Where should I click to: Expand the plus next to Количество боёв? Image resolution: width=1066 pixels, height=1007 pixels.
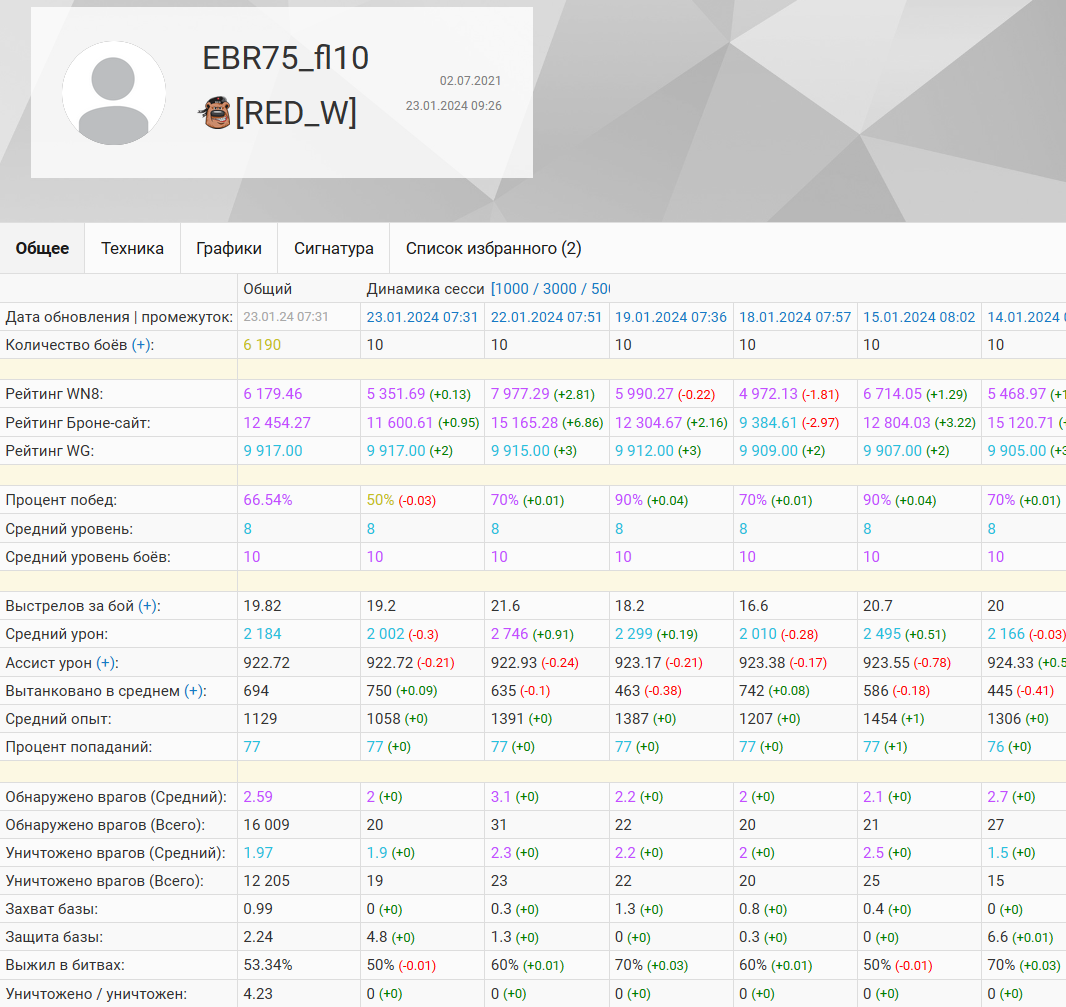click(143, 345)
